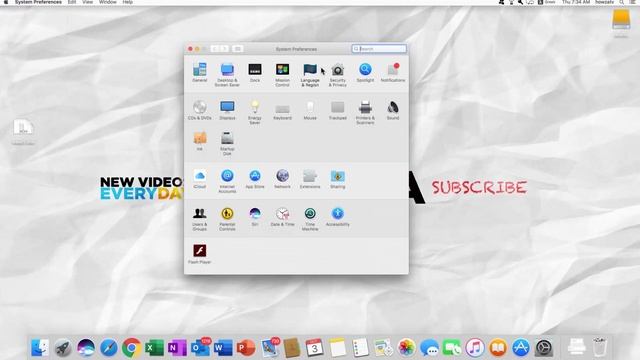Screen dimensions: 640x360
Task: Open Printers & Scanners preferences
Action: click(x=365, y=112)
